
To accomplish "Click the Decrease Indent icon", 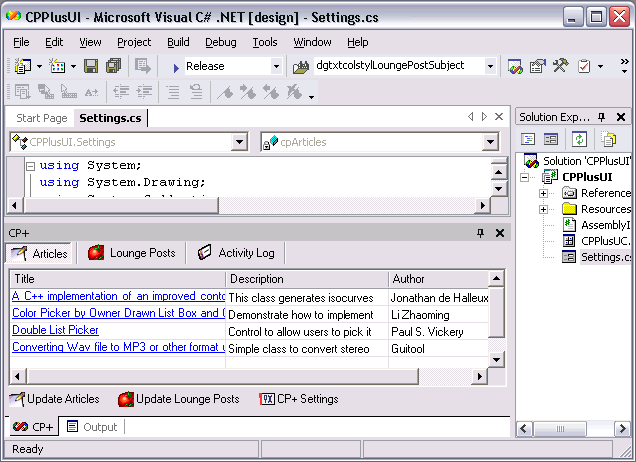I will (x=121, y=92).
